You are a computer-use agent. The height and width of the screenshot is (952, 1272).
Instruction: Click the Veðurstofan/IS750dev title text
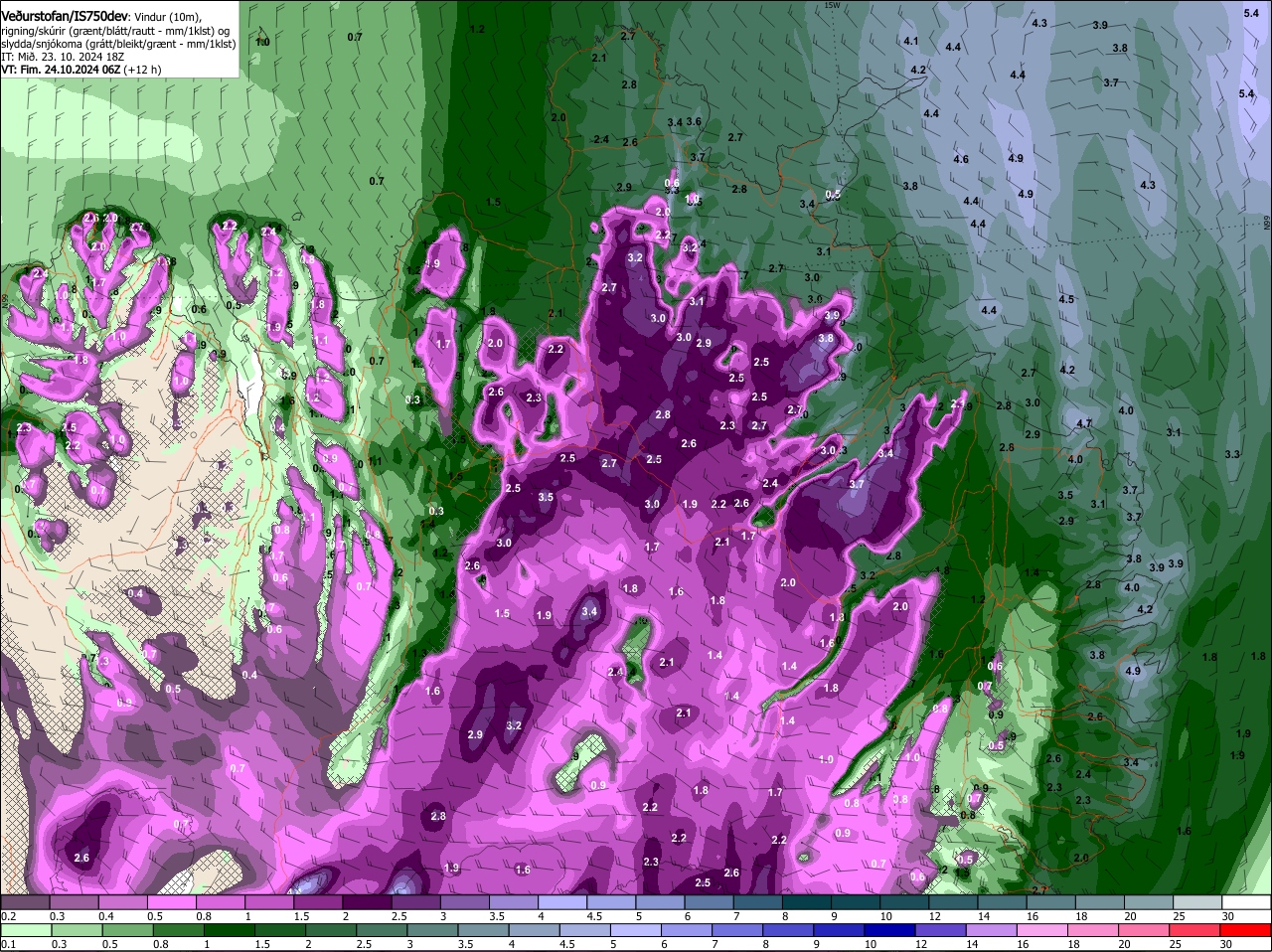click(x=67, y=15)
